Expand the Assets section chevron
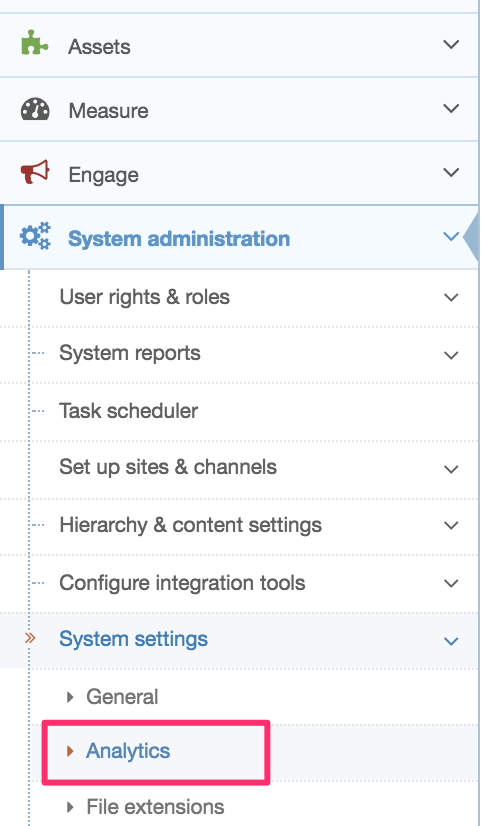 point(451,44)
